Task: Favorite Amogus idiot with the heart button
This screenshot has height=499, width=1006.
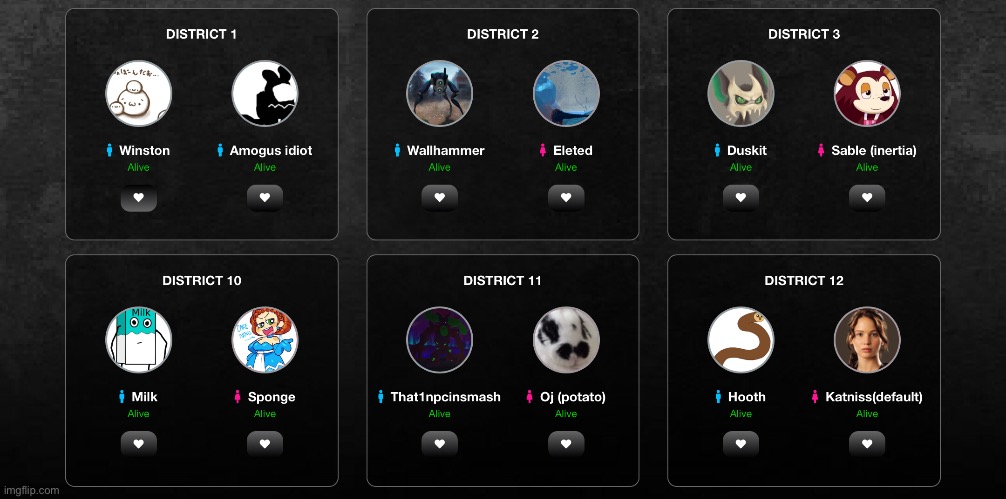Action: (x=265, y=198)
